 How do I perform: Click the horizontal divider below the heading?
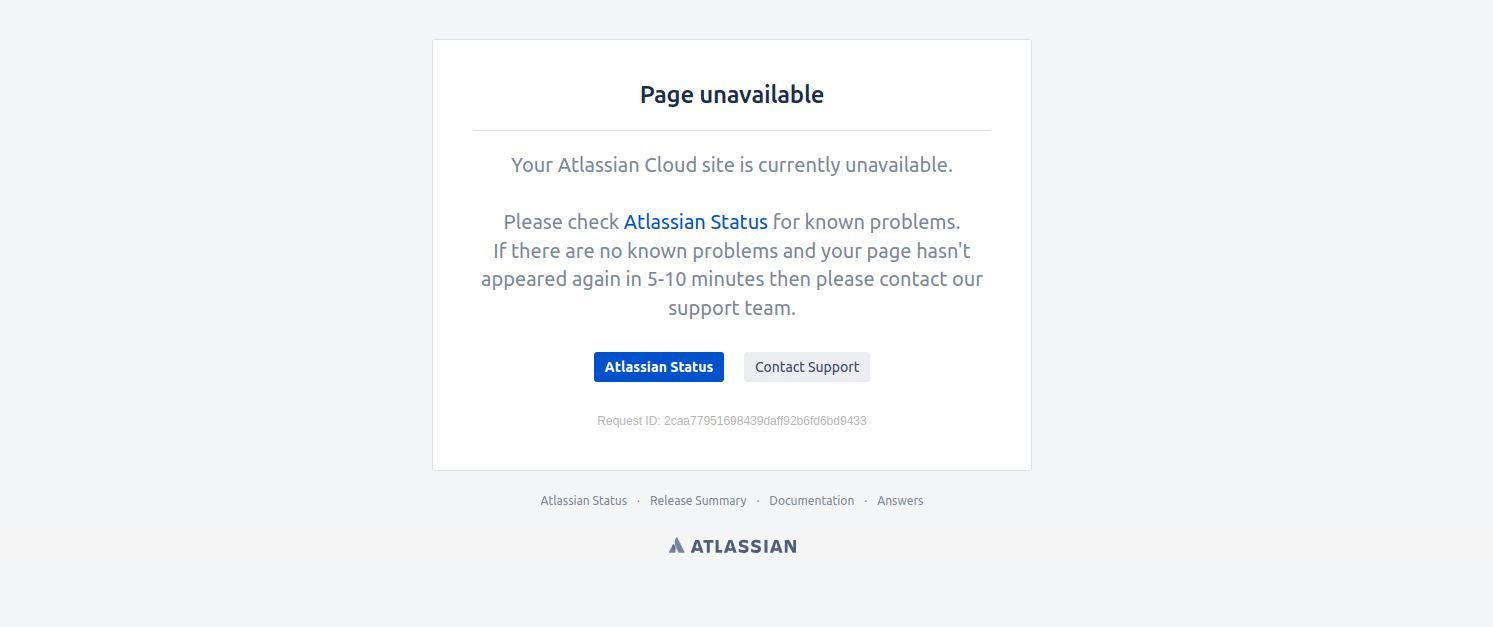[x=732, y=130]
